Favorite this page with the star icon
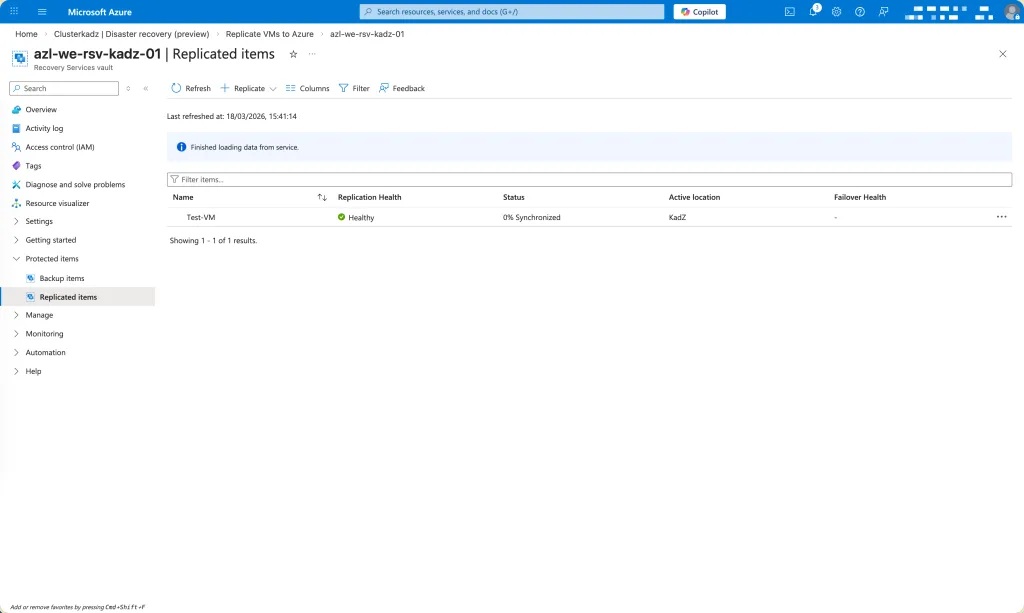Viewport: 1024px width, 613px height. pos(293,54)
